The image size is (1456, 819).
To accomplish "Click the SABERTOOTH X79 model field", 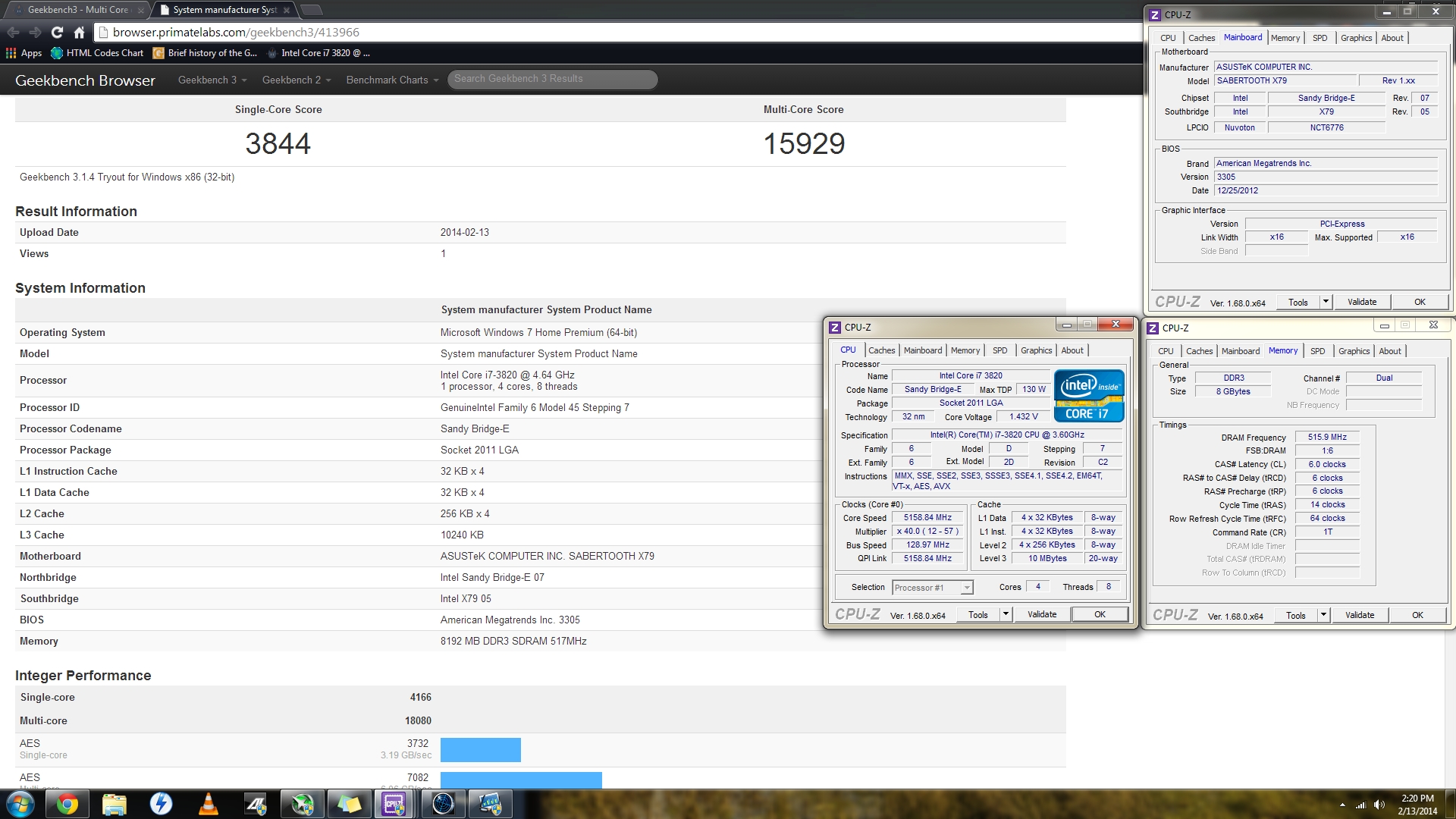I will (x=1285, y=80).
